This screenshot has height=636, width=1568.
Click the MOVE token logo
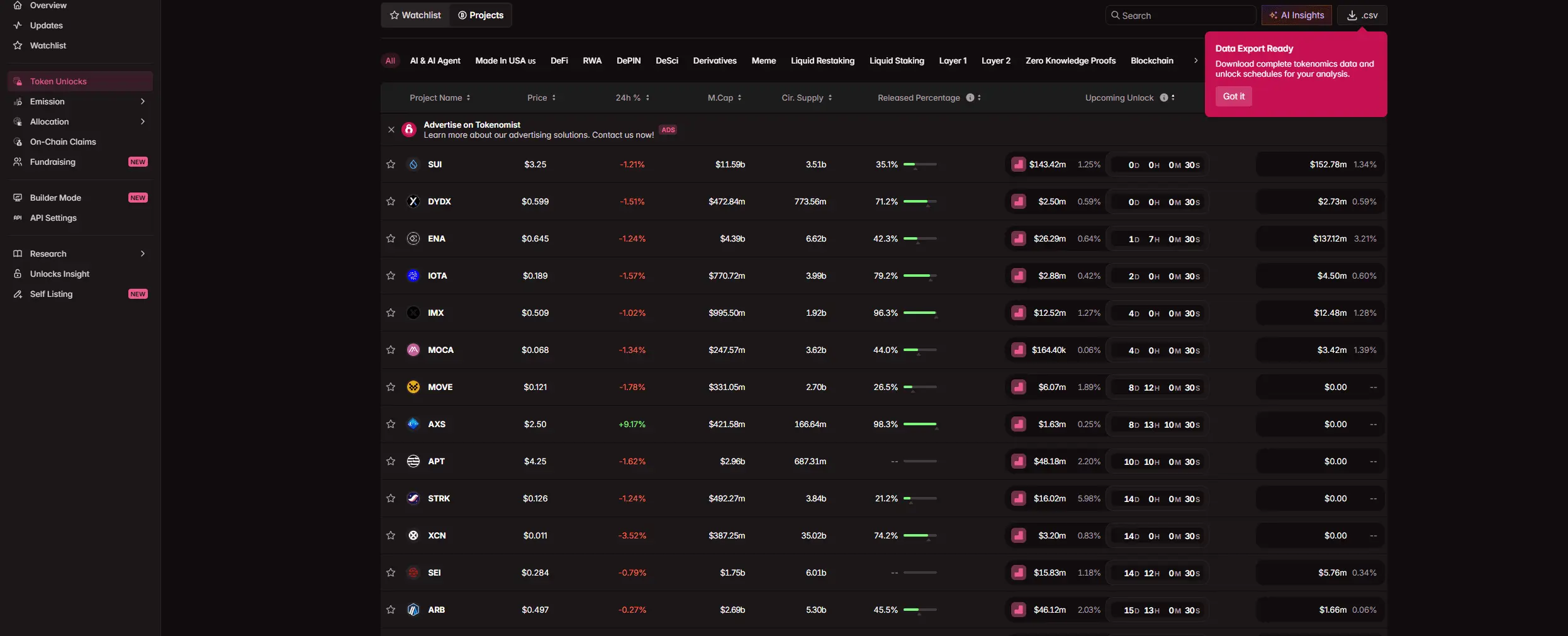(x=413, y=387)
